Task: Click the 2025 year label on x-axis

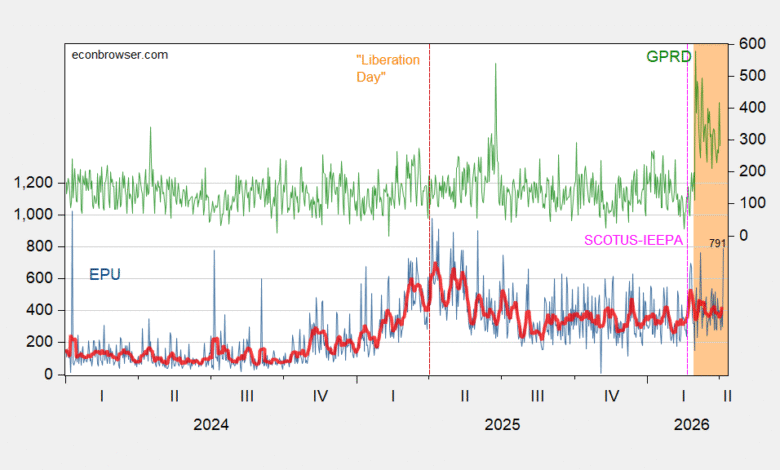Action: pos(502,424)
